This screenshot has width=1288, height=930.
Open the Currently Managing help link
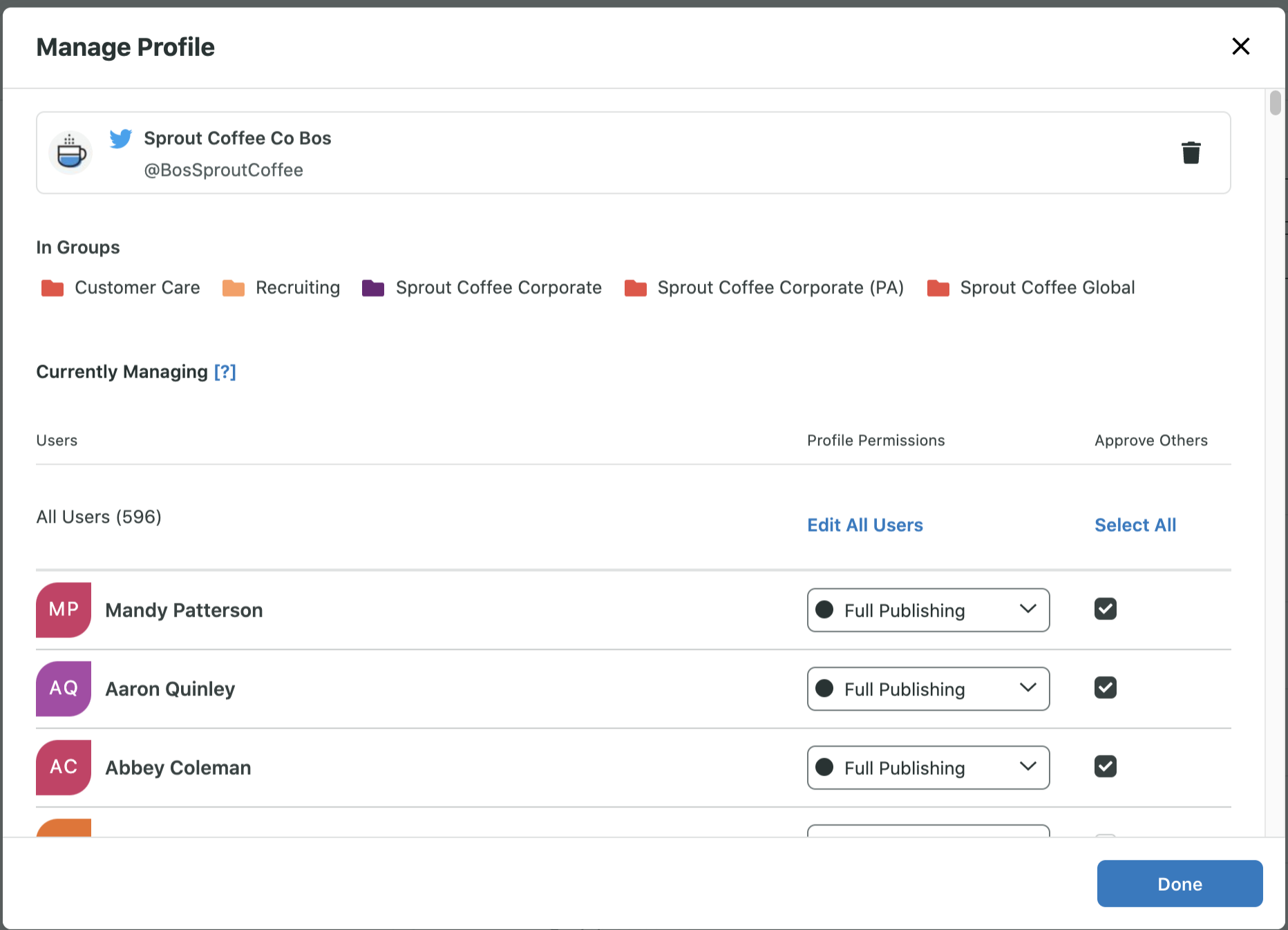(x=225, y=372)
